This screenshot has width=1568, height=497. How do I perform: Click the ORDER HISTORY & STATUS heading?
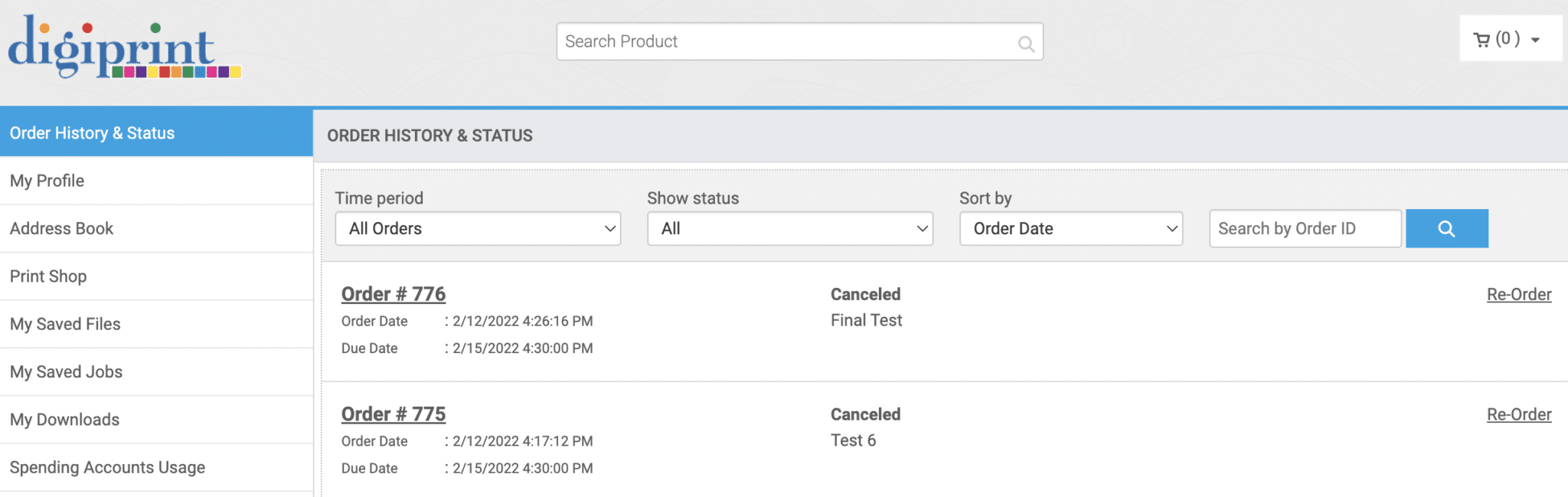point(430,136)
